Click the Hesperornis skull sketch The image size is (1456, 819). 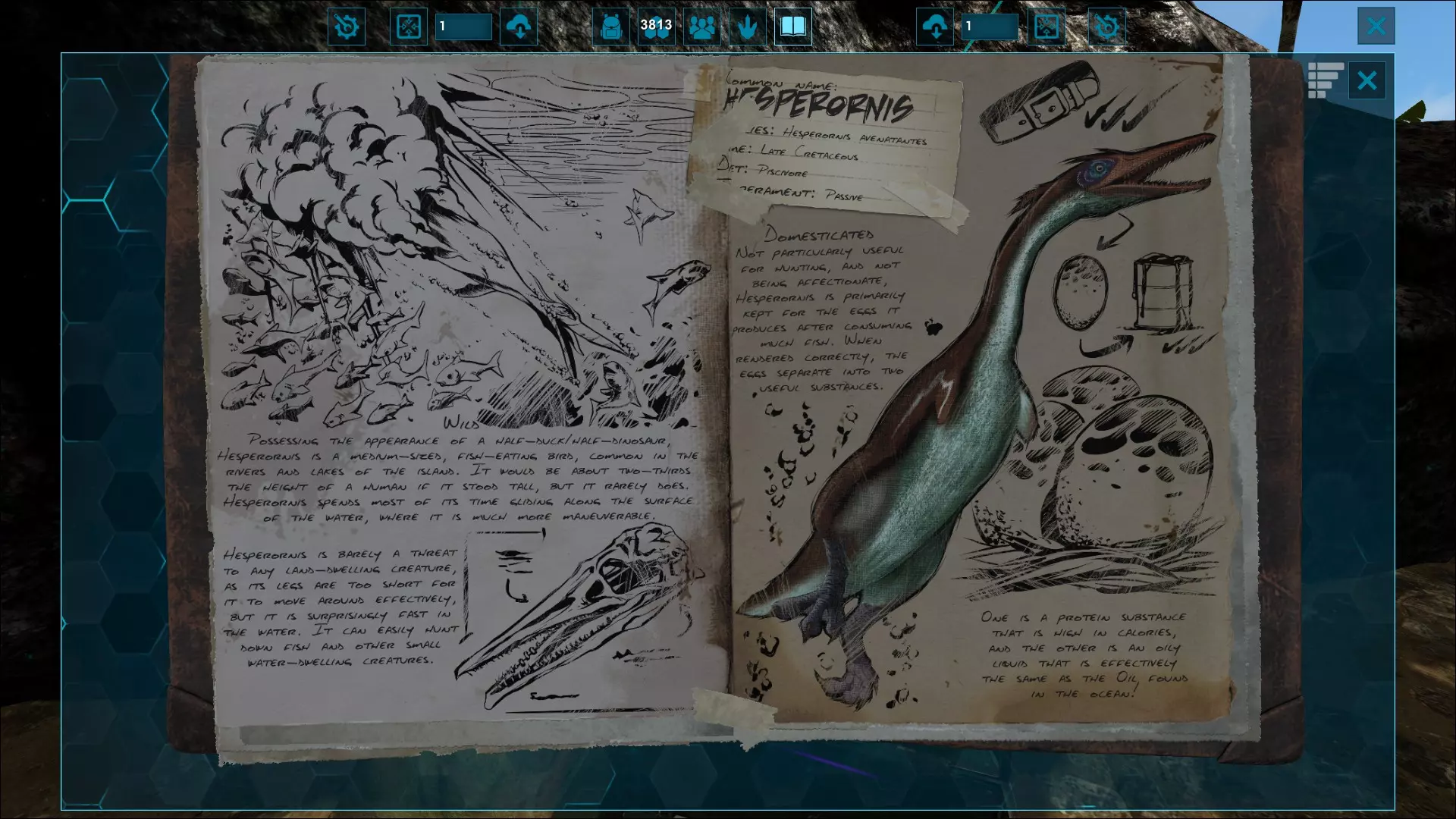tap(584, 607)
